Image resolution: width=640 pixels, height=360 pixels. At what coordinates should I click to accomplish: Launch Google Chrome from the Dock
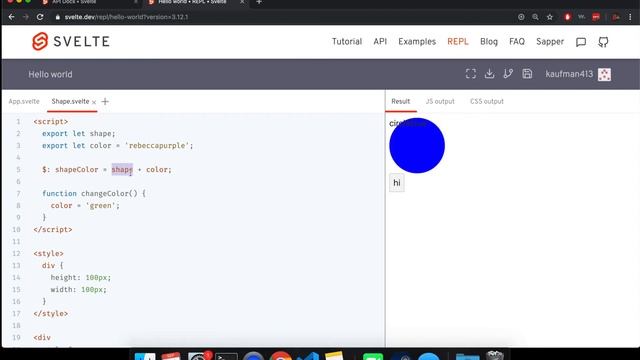click(281, 356)
